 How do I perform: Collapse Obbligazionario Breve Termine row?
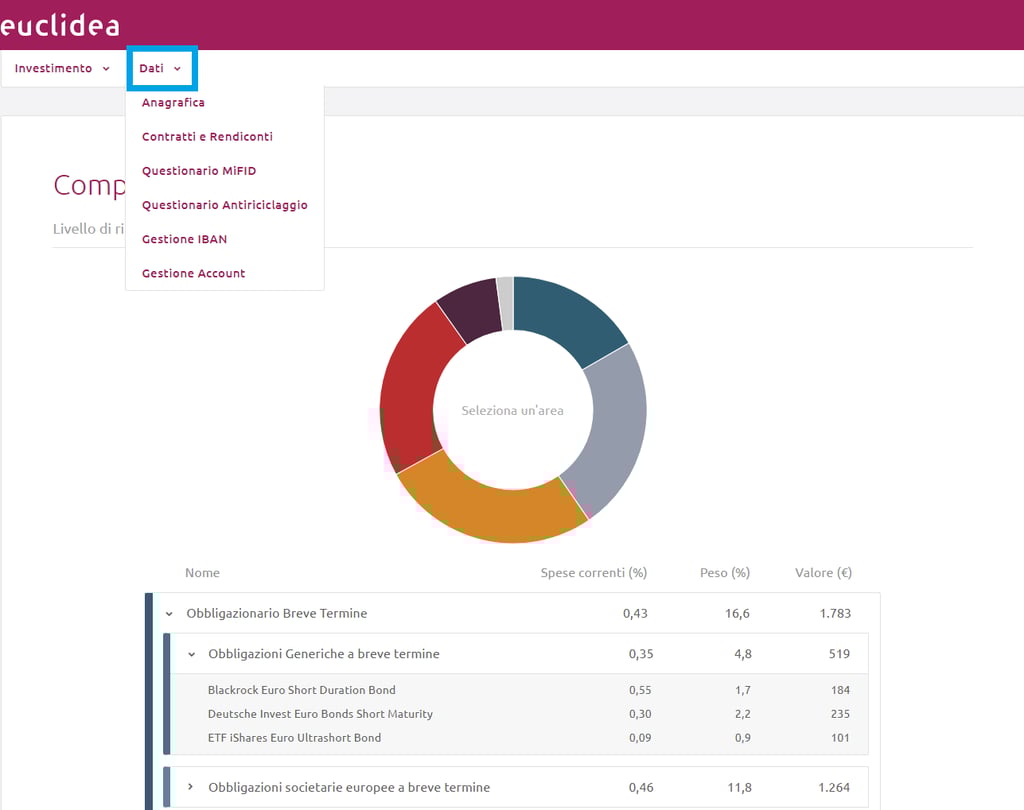click(169, 614)
